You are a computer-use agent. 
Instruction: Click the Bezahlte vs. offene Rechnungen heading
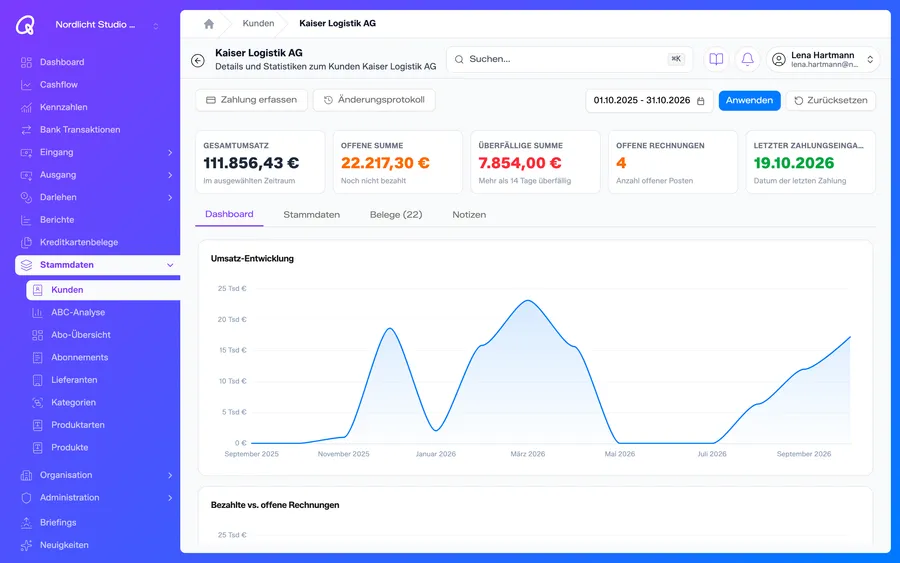pos(275,505)
